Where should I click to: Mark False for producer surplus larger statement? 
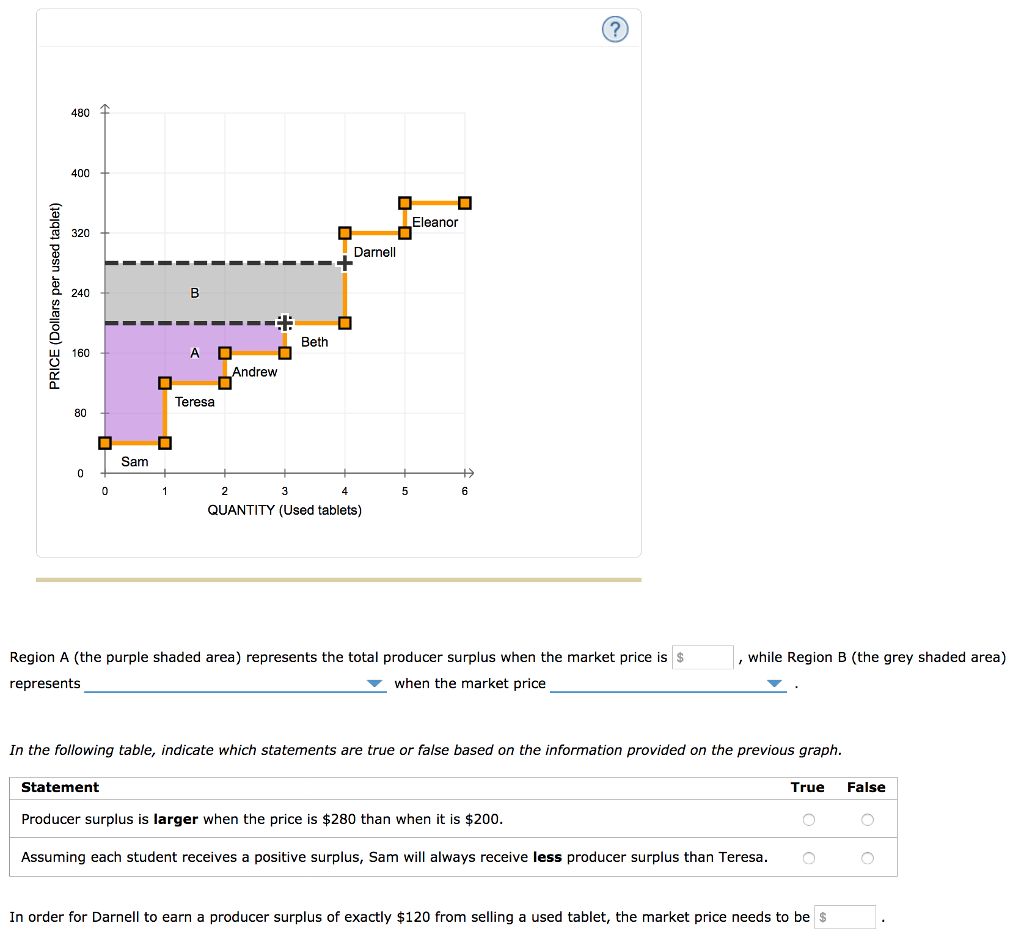[x=866, y=820]
